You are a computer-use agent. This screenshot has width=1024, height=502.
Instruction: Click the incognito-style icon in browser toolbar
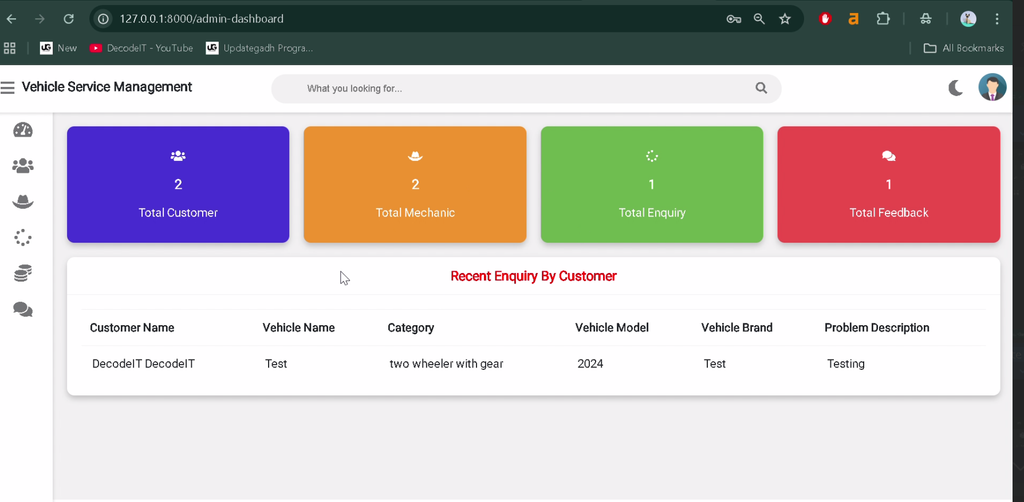tap(925, 19)
